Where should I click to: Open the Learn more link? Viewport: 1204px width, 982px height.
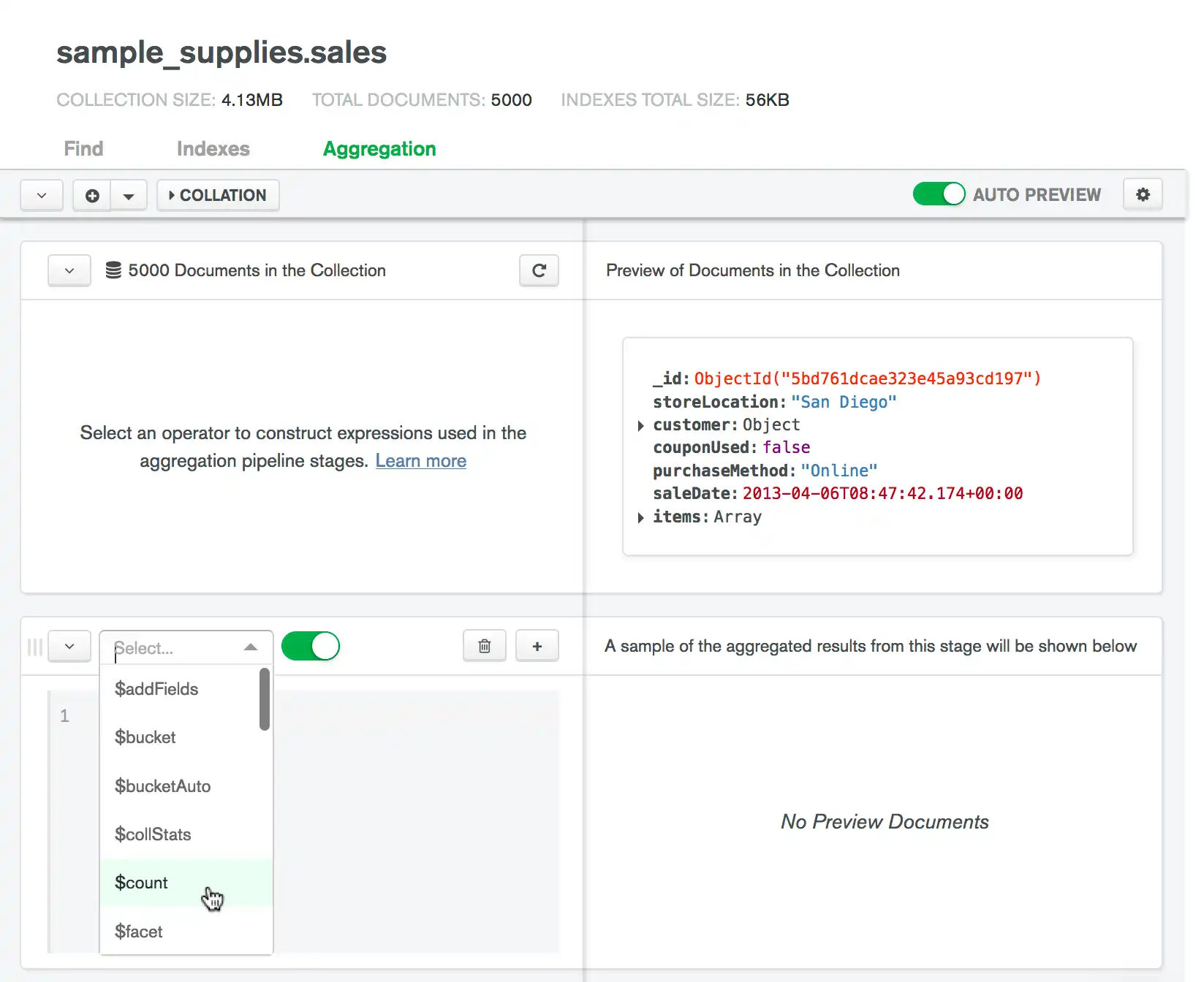pos(420,461)
